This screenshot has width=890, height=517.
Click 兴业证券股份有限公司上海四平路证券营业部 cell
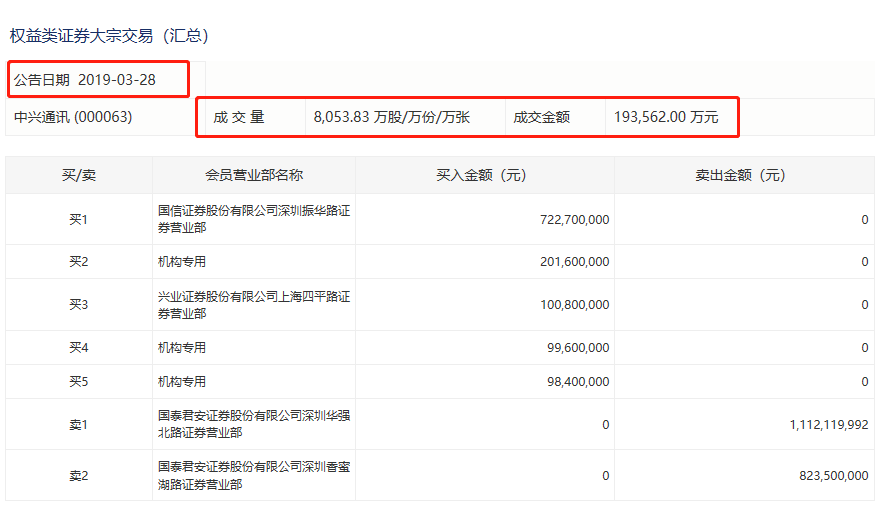[x=254, y=305]
